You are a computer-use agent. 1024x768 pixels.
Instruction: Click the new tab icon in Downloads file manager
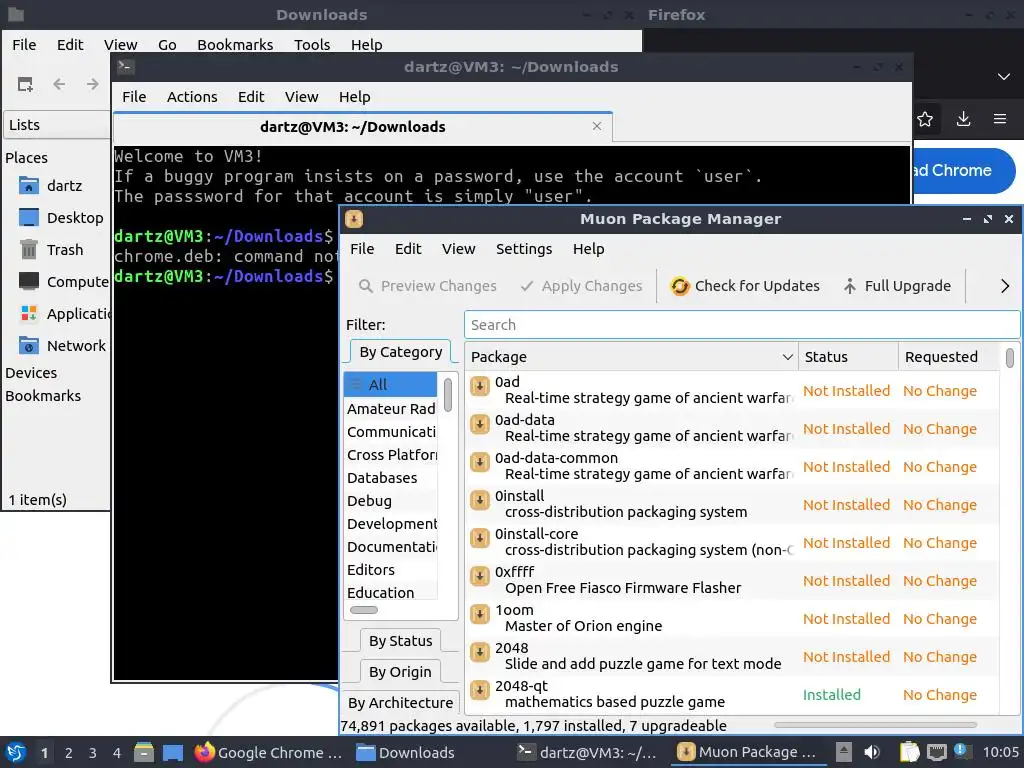25,84
